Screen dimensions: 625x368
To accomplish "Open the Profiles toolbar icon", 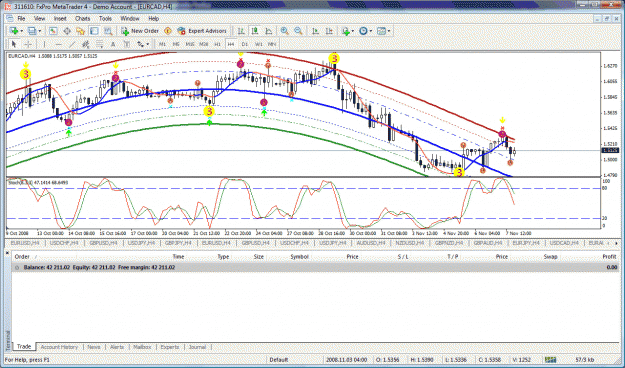I will click(x=32, y=31).
